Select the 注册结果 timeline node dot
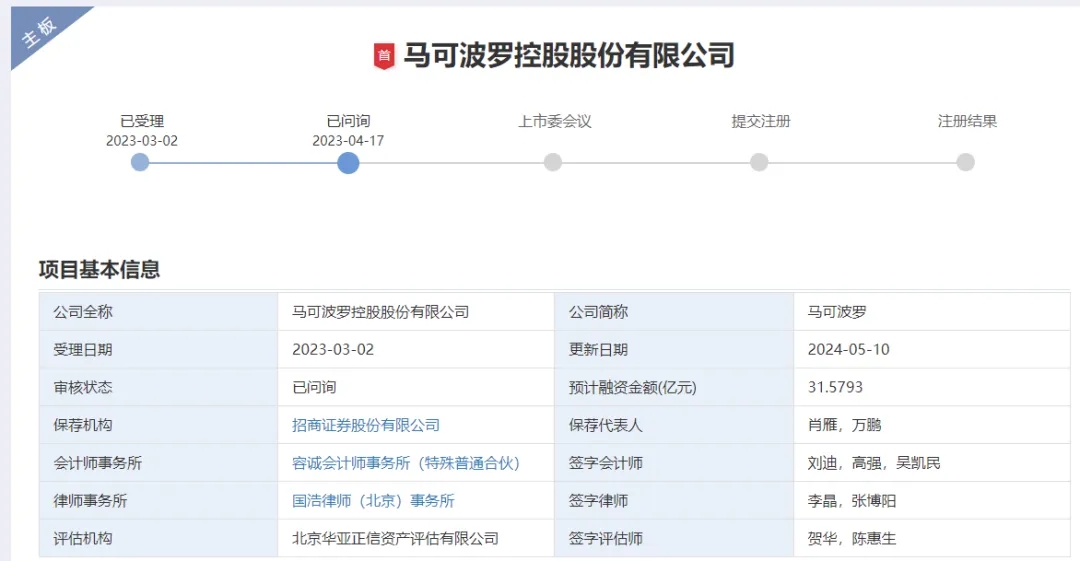This screenshot has width=1080, height=561. point(966,163)
